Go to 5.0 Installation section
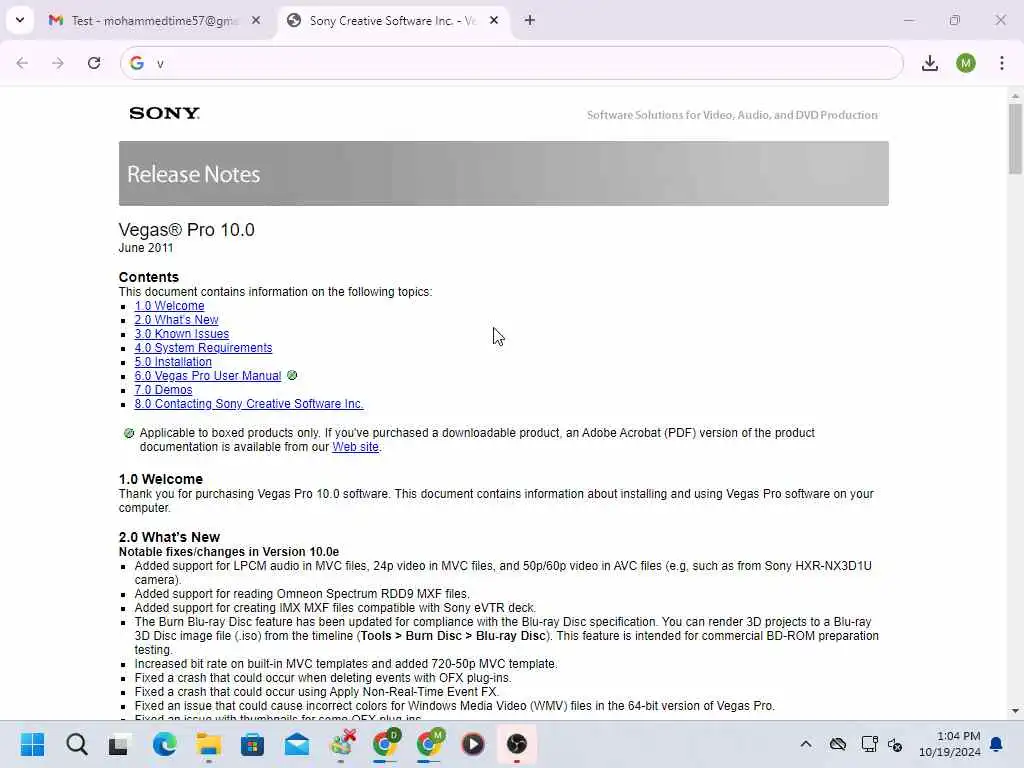Screen dimensions: 1024x768 (173, 362)
